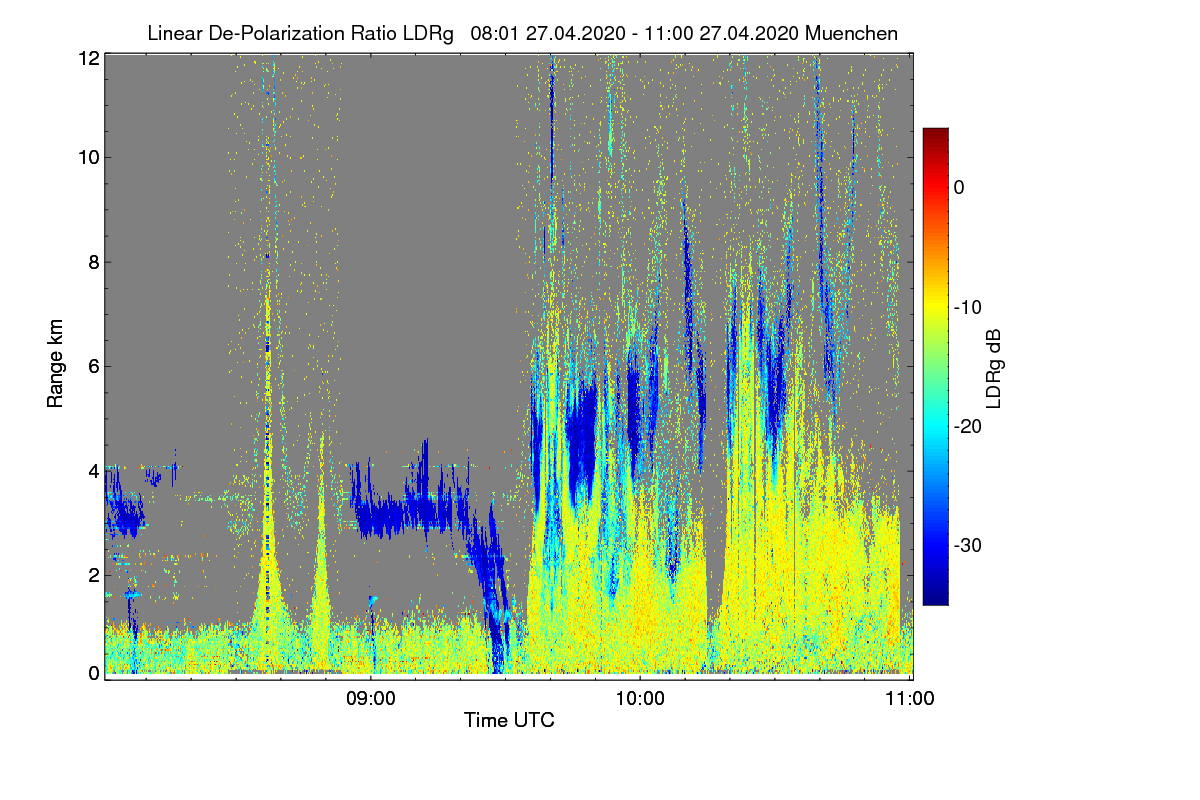Viewport: 1200px width, 800px height.
Task: Click the '11:00' time axis label
Action: (x=911, y=698)
